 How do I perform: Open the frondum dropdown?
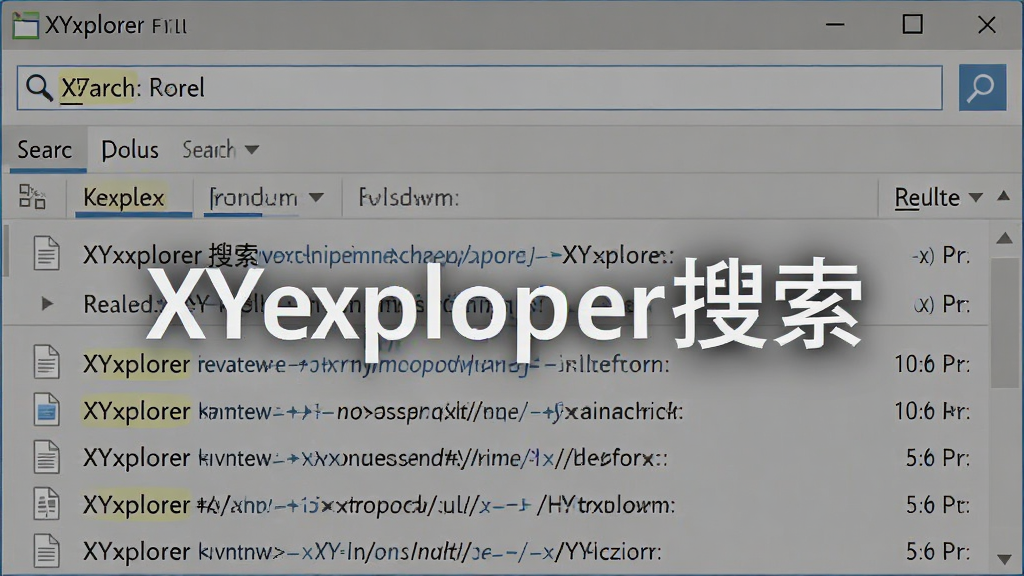coord(266,197)
